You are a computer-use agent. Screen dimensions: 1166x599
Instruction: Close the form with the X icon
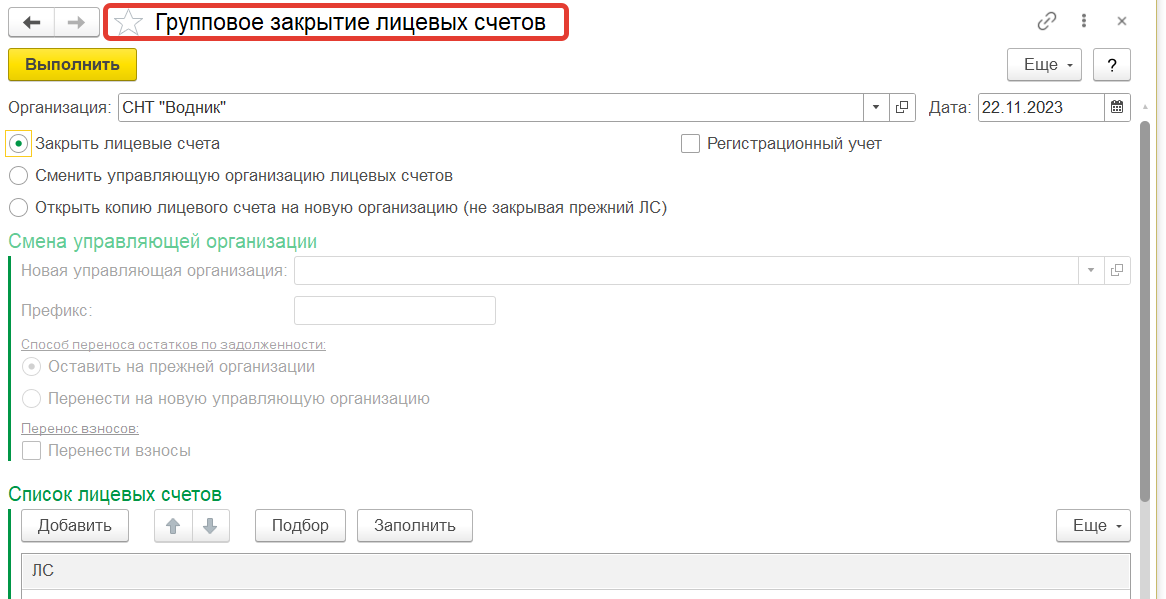click(1122, 22)
